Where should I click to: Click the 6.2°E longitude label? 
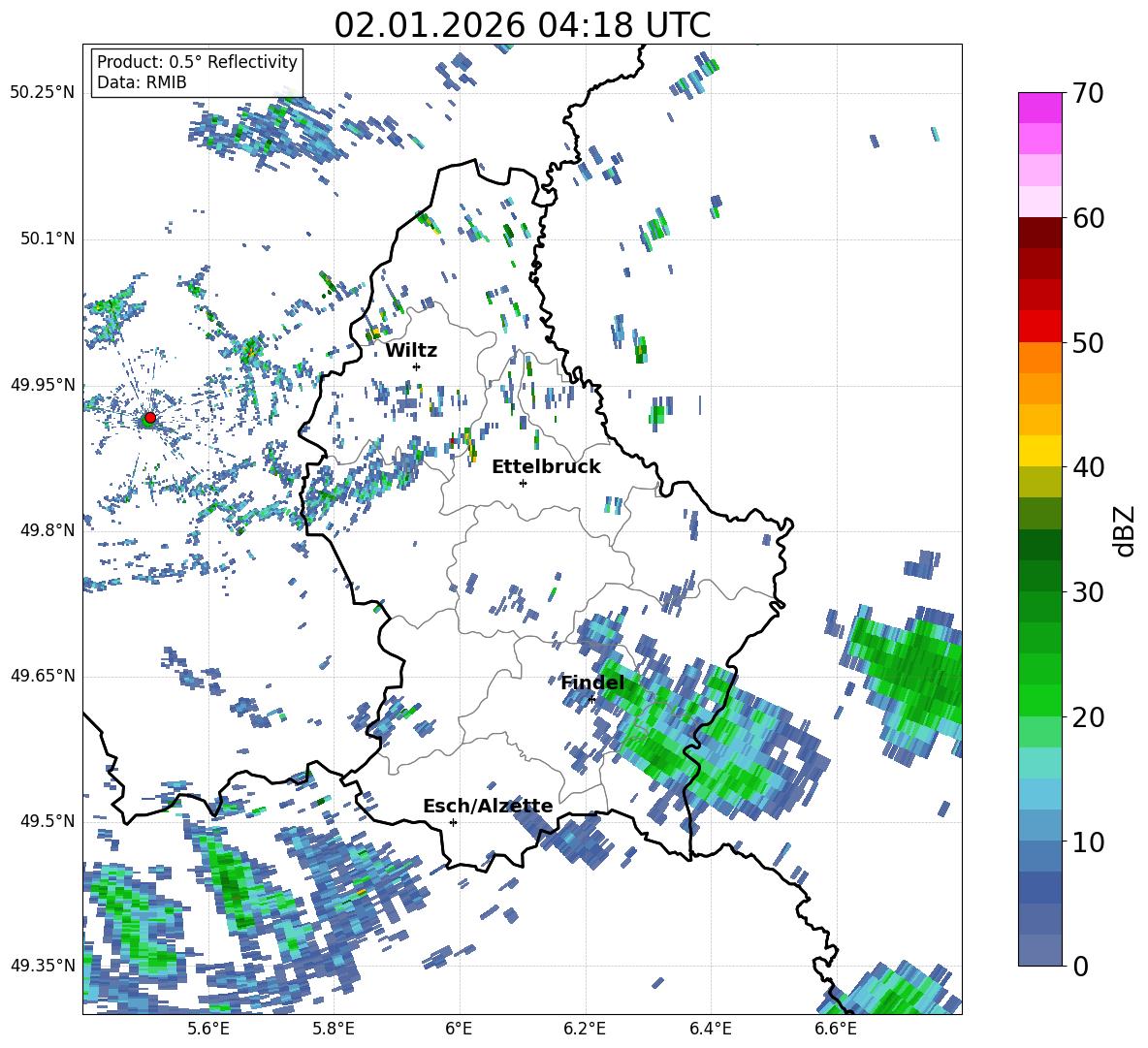pyautogui.click(x=585, y=1029)
